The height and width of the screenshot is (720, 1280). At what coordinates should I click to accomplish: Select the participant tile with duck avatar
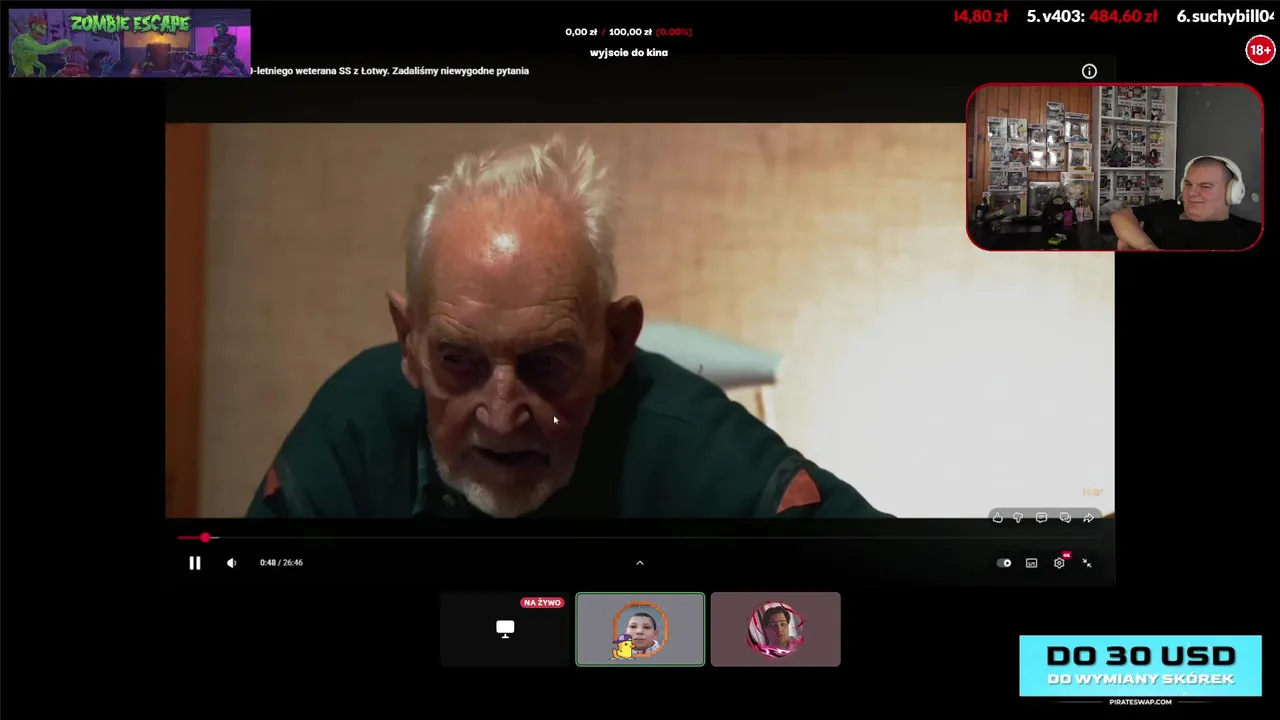pos(640,629)
